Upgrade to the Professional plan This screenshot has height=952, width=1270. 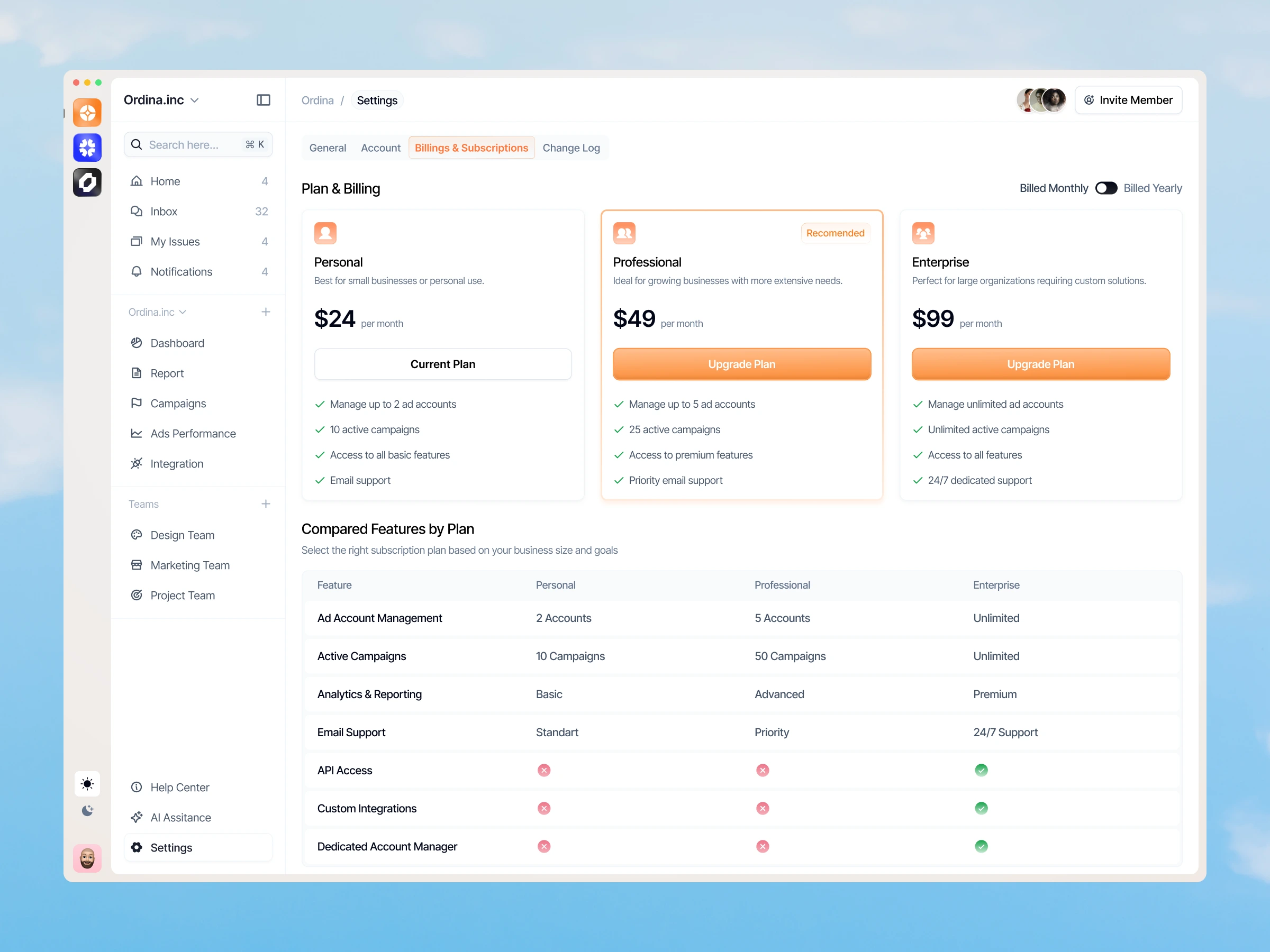click(741, 364)
